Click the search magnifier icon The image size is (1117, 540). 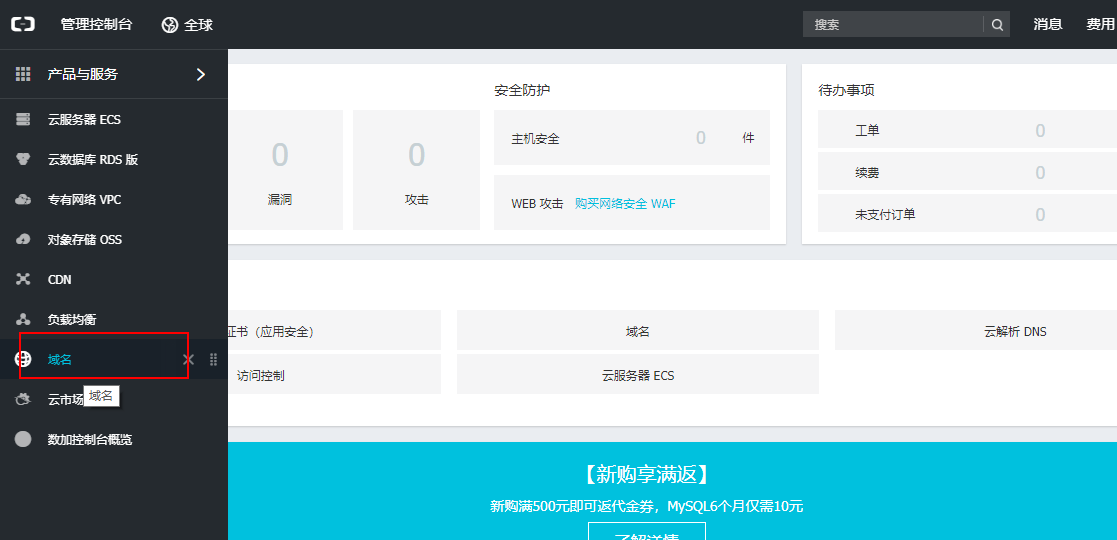click(997, 25)
